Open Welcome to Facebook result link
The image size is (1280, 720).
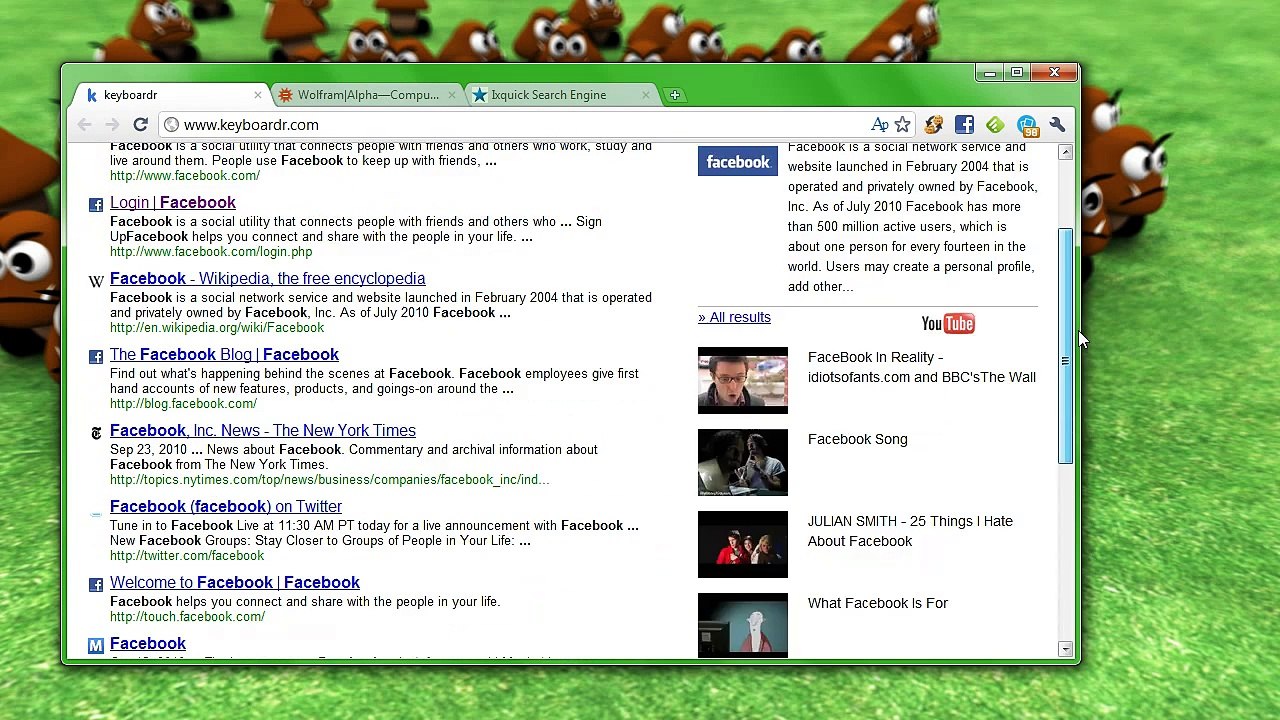click(235, 583)
